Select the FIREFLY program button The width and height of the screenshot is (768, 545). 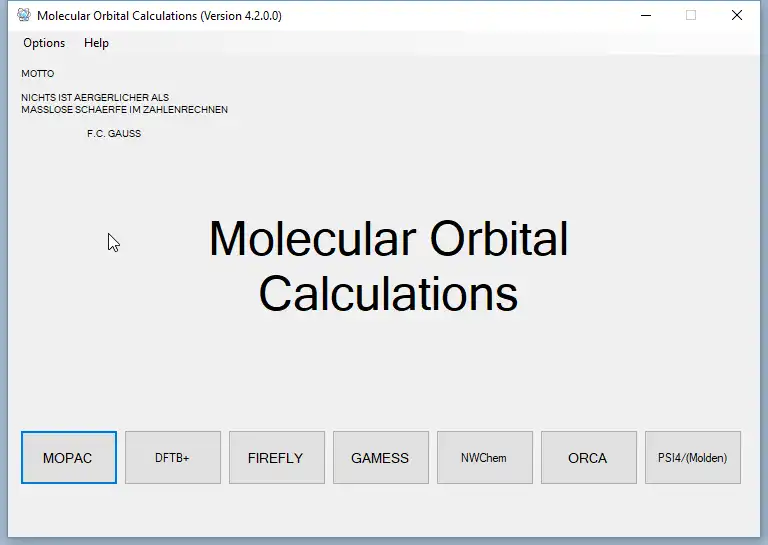[277, 457]
